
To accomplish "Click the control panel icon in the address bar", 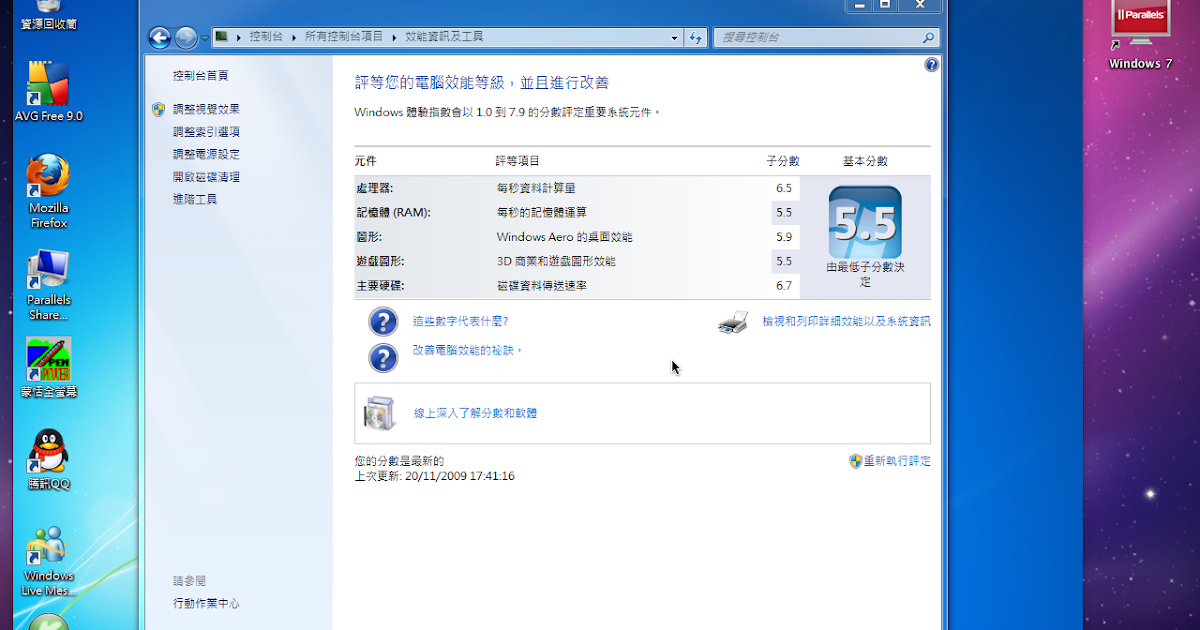I will tap(222, 37).
